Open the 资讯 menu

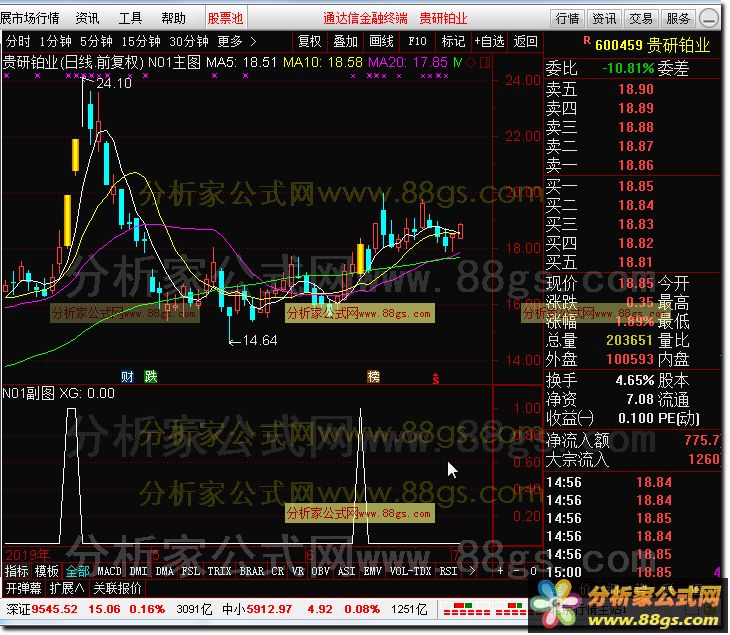click(87, 18)
